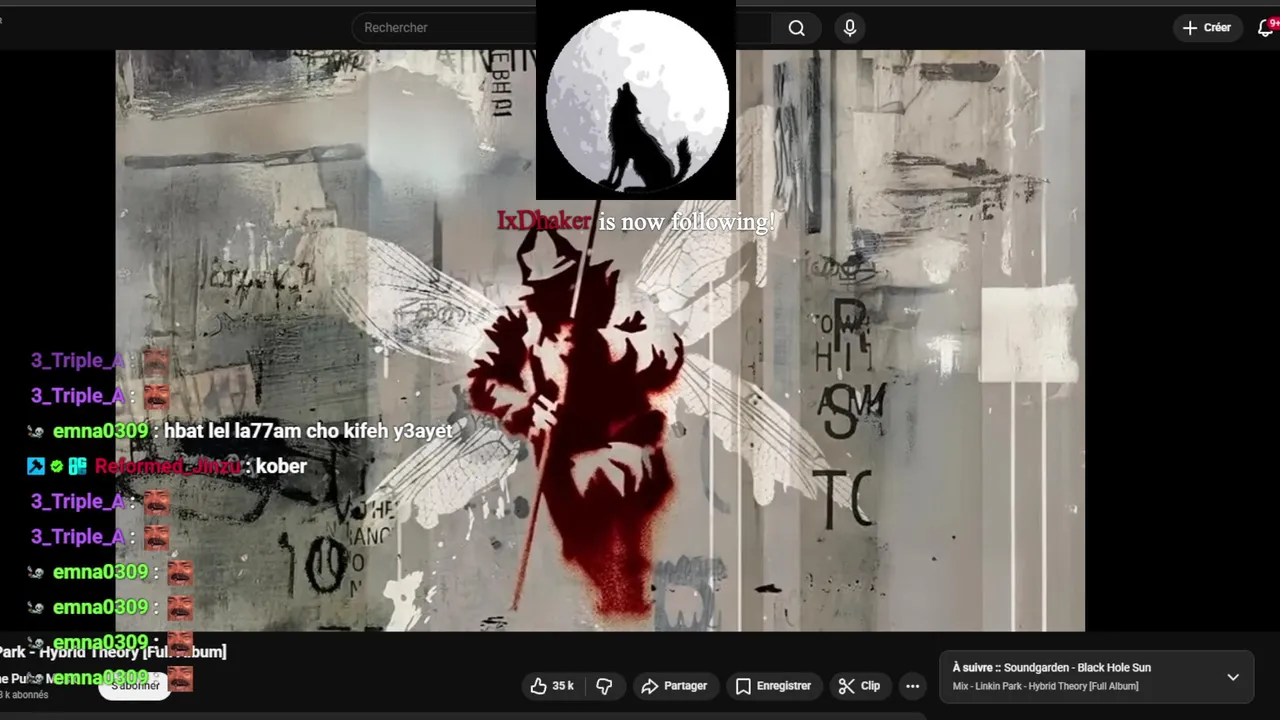This screenshot has width=1280, height=720.
Task: Activate voice search microphone
Action: point(850,28)
